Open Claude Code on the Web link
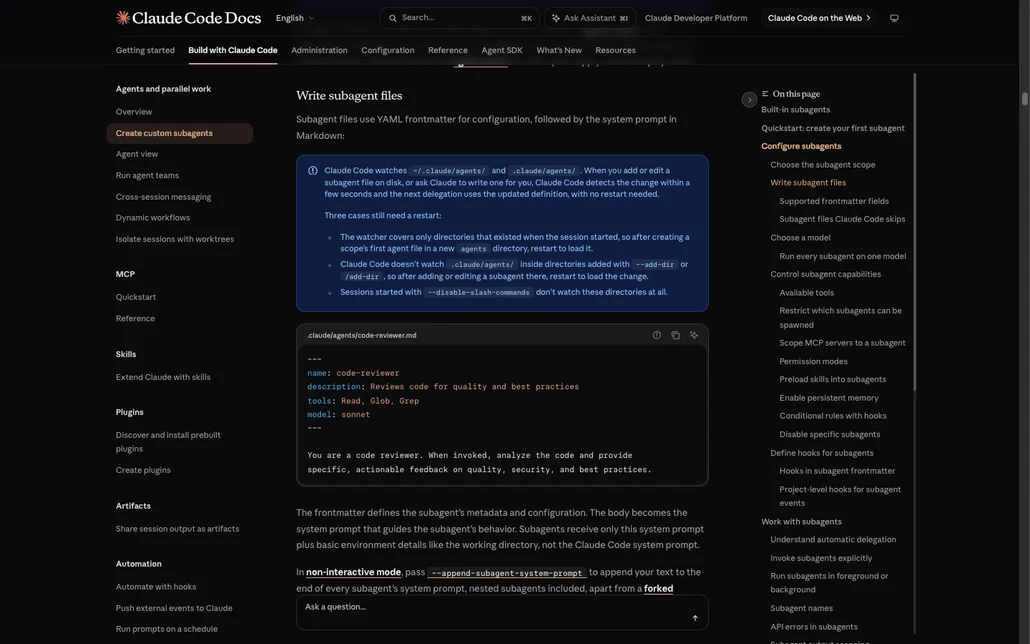 point(819,18)
